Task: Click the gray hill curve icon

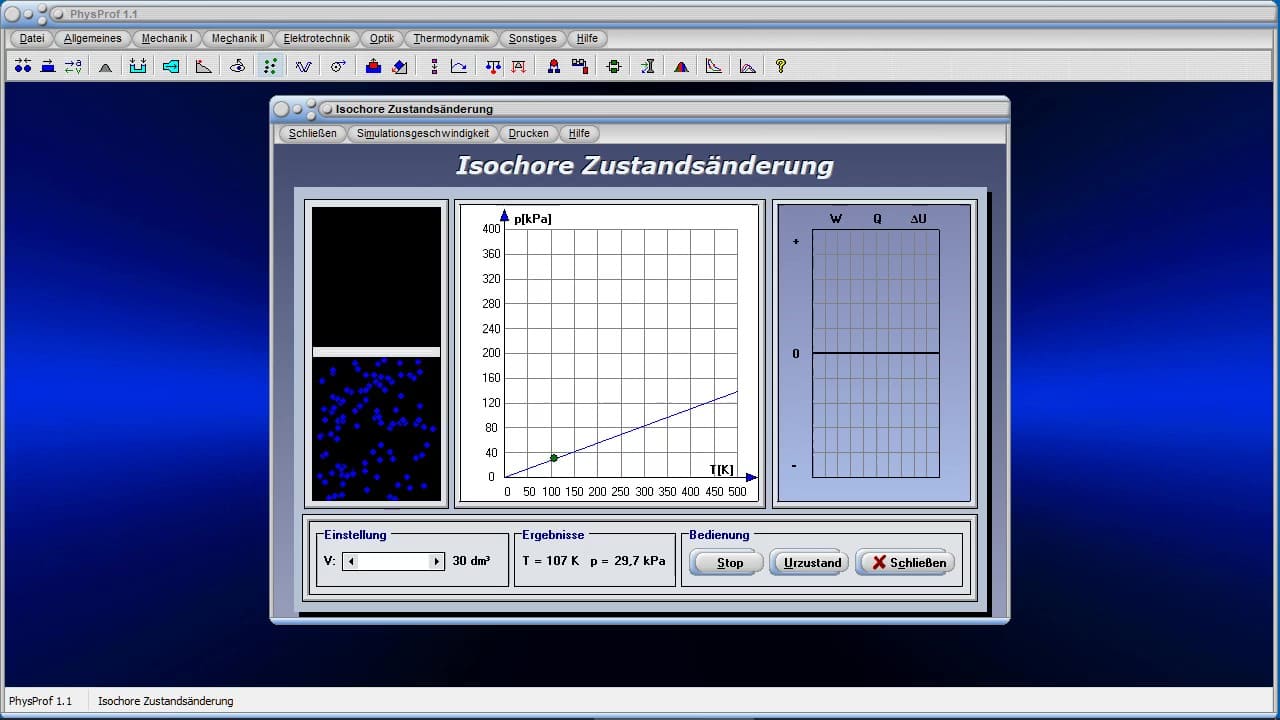Action: [105, 66]
